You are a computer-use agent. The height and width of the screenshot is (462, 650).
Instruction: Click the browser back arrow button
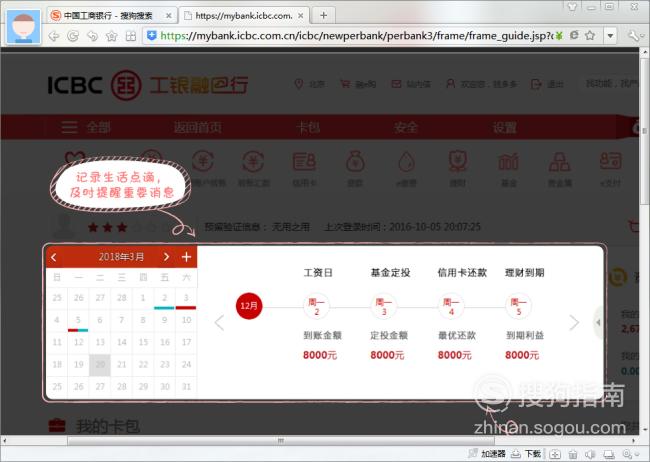click(x=54, y=36)
